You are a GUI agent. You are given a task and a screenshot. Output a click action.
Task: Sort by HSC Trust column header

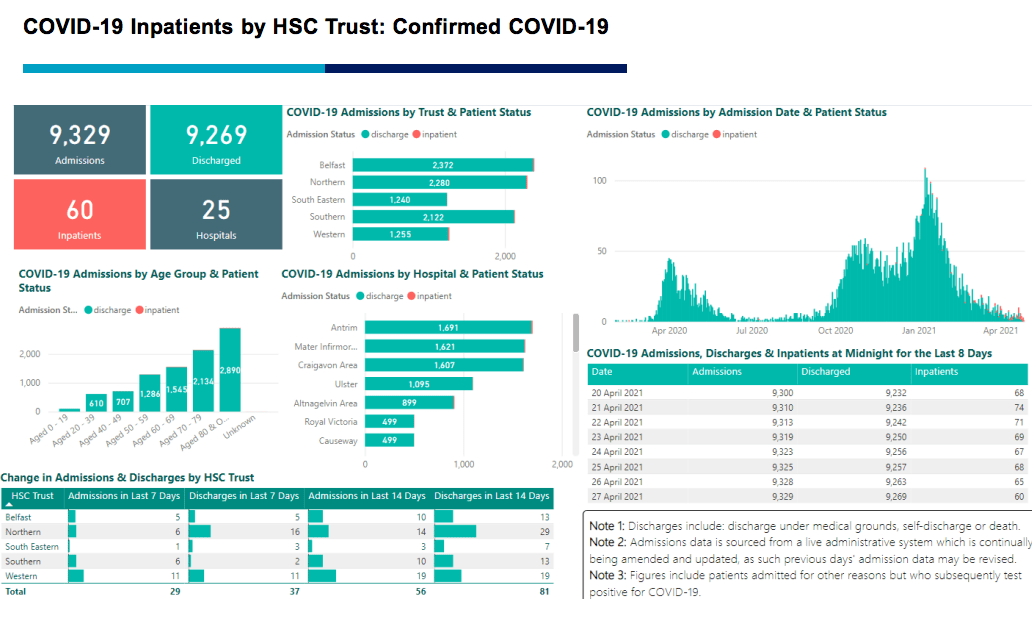pyautogui.click(x=33, y=496)
